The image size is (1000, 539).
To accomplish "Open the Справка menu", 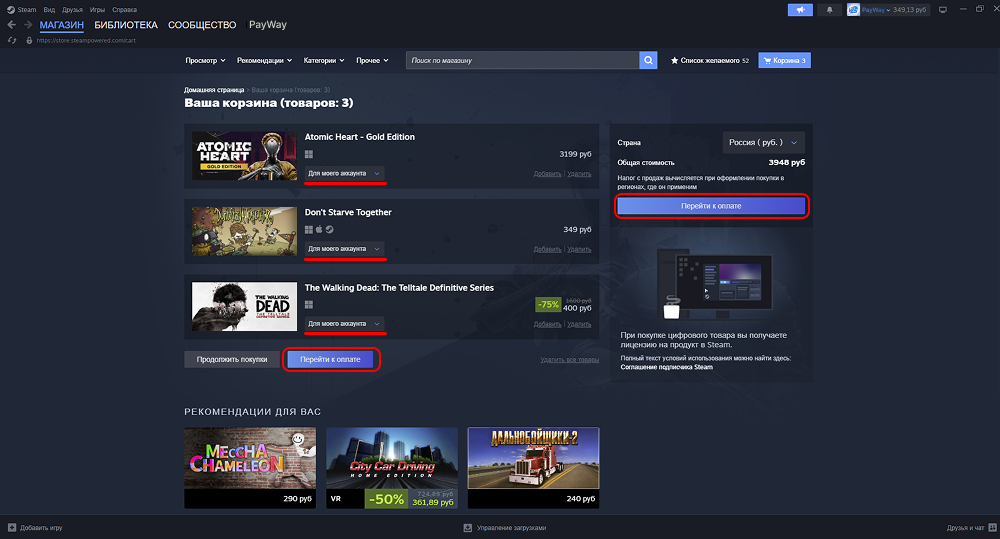I will click(x=124, y=10).
